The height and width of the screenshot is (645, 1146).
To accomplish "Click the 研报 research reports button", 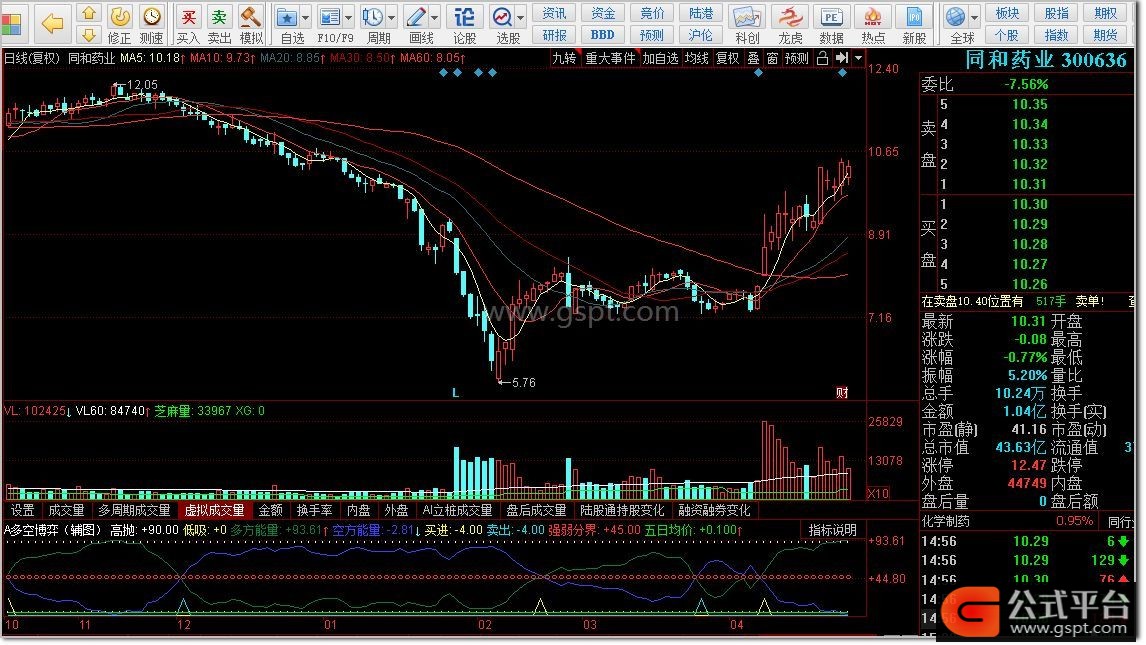I will click(x=554, y=35).
